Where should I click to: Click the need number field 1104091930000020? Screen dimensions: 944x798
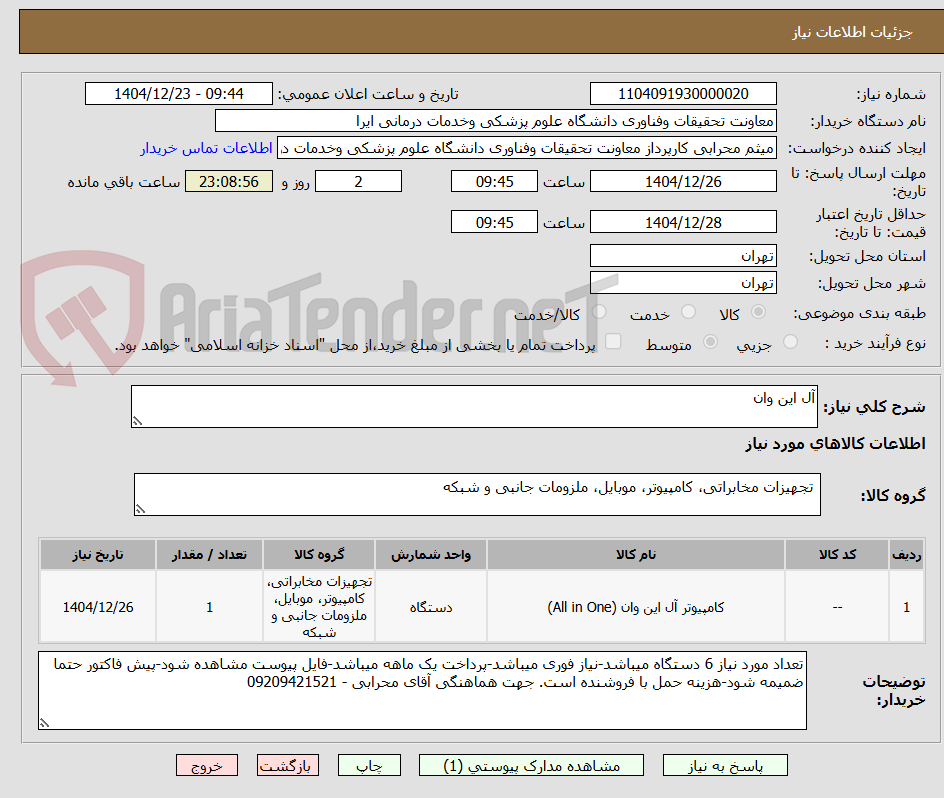683,94
